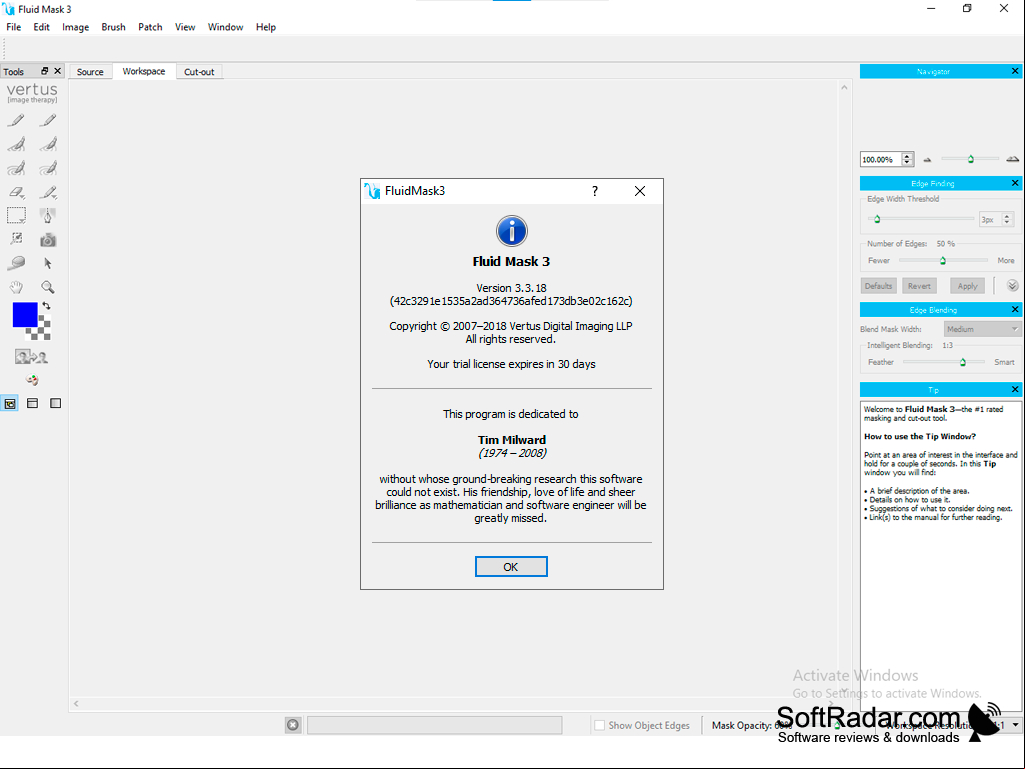
Task: Click the Intelligent Blending Feather-Smart slider handle
Action: pos(962,362)
